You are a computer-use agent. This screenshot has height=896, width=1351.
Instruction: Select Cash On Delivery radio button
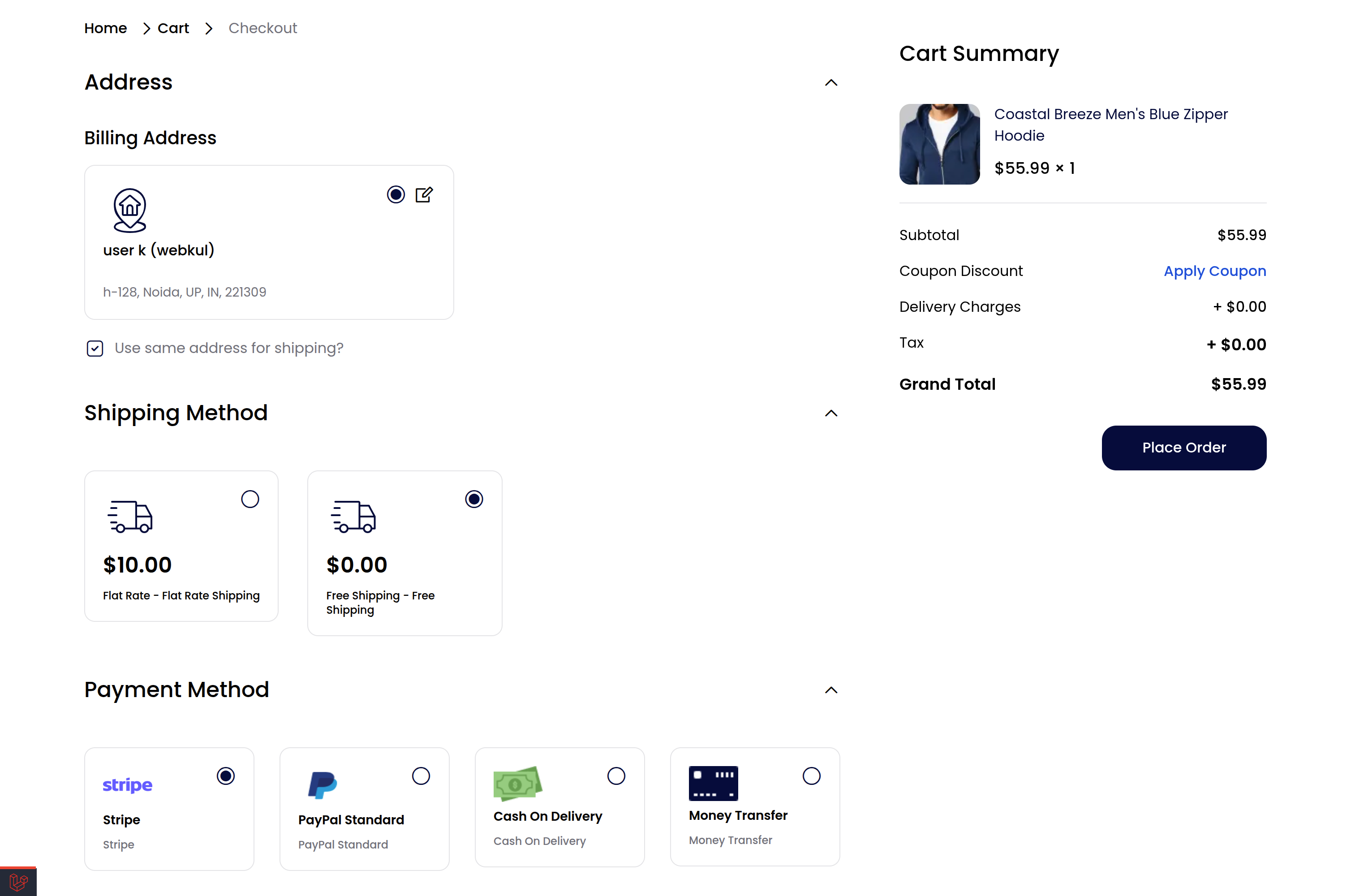616,776
